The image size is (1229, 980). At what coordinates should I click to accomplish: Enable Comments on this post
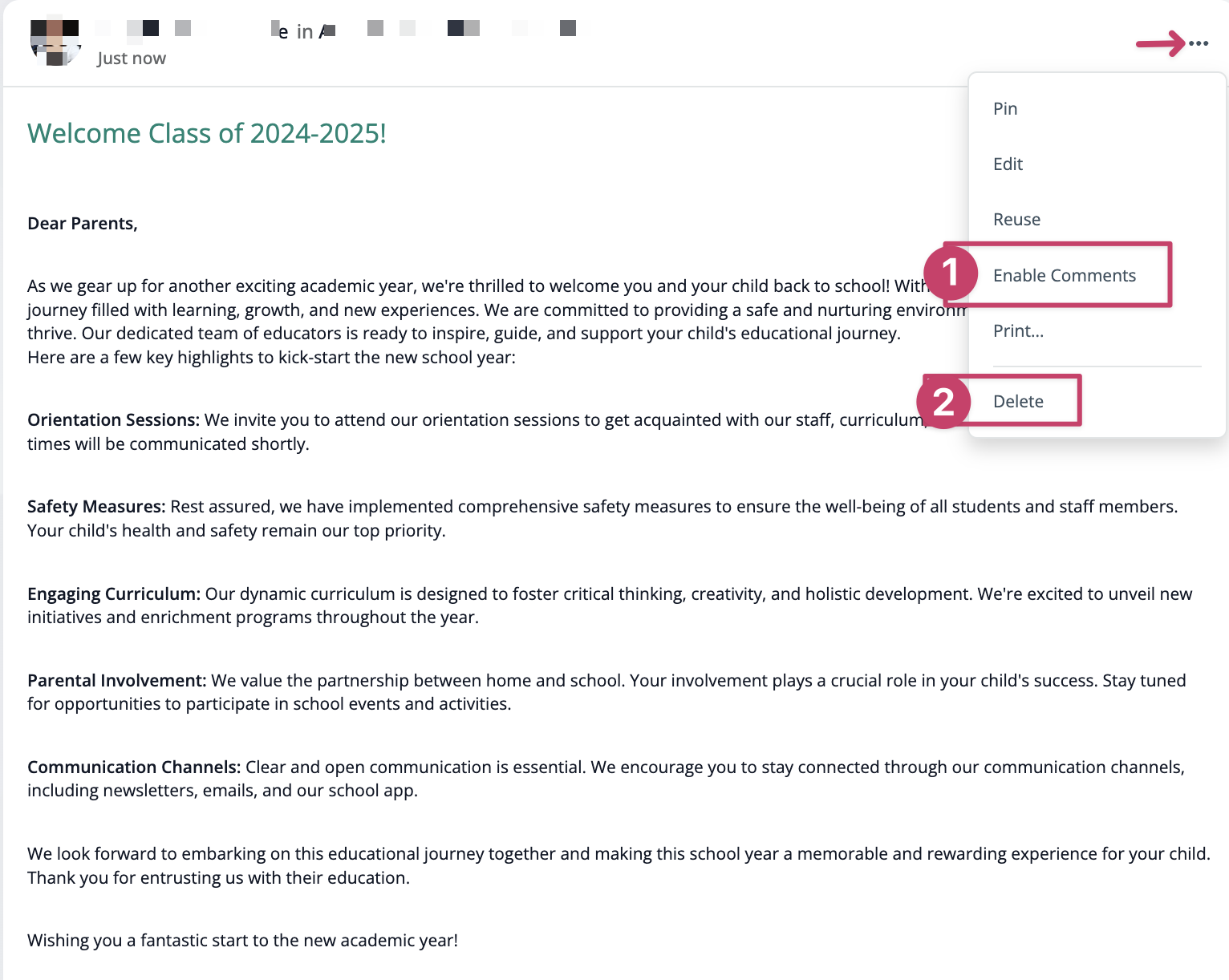click(x=1064, y=276)
